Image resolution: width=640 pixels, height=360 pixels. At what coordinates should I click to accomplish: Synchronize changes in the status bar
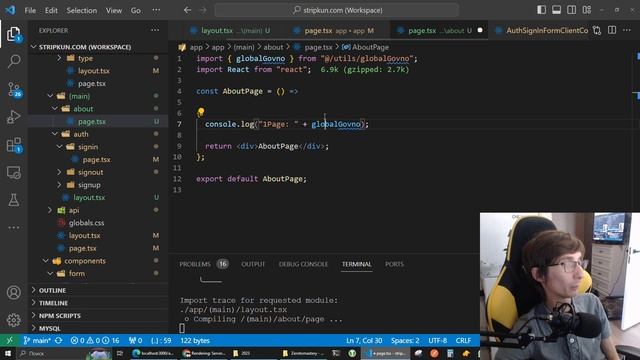[x=58, y=340]
